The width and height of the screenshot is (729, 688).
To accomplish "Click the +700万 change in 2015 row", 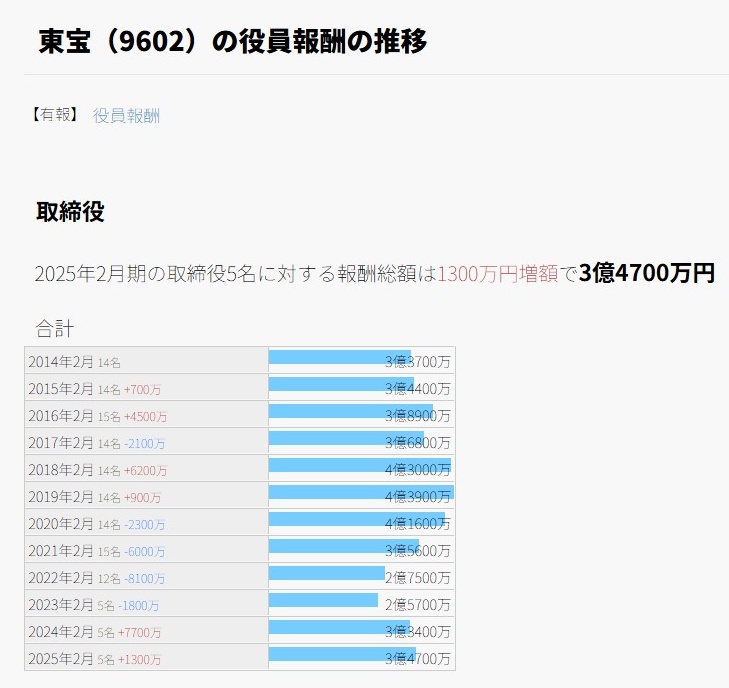I will pos(142,390).
